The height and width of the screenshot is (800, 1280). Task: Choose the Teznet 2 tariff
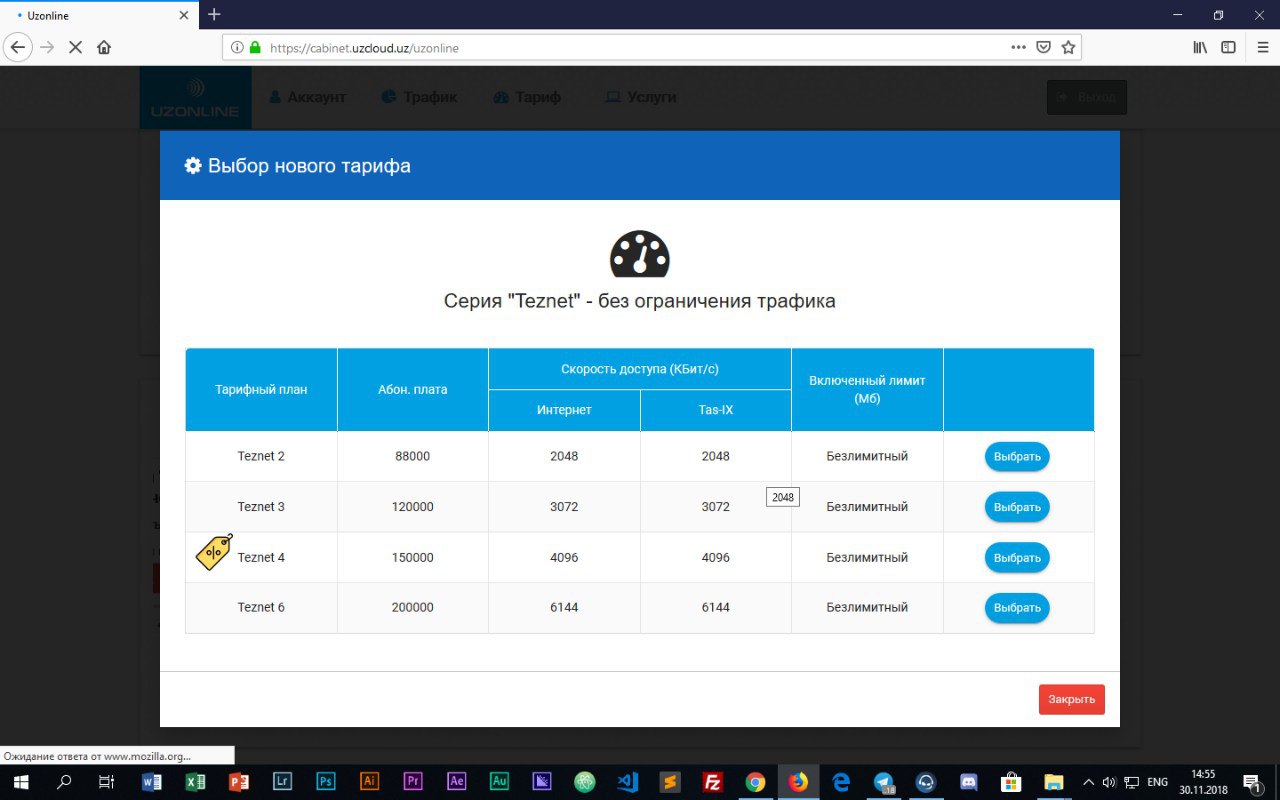[x=1017, y=456]
